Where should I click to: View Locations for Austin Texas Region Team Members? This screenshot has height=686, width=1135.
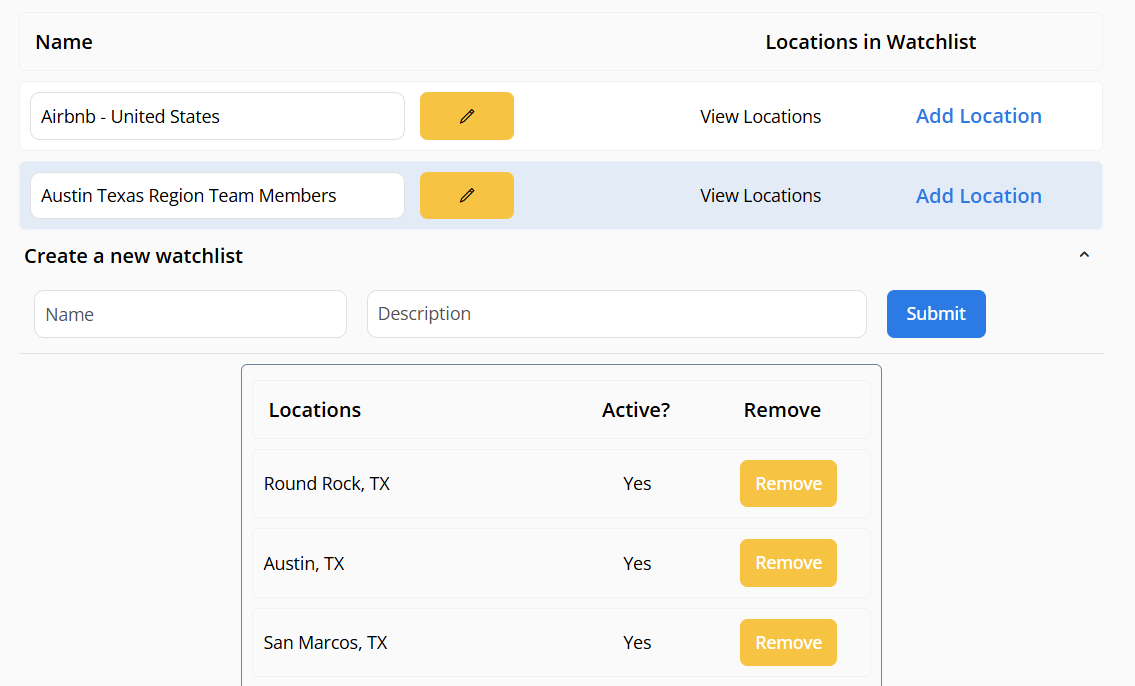click(x=760, y=196)
